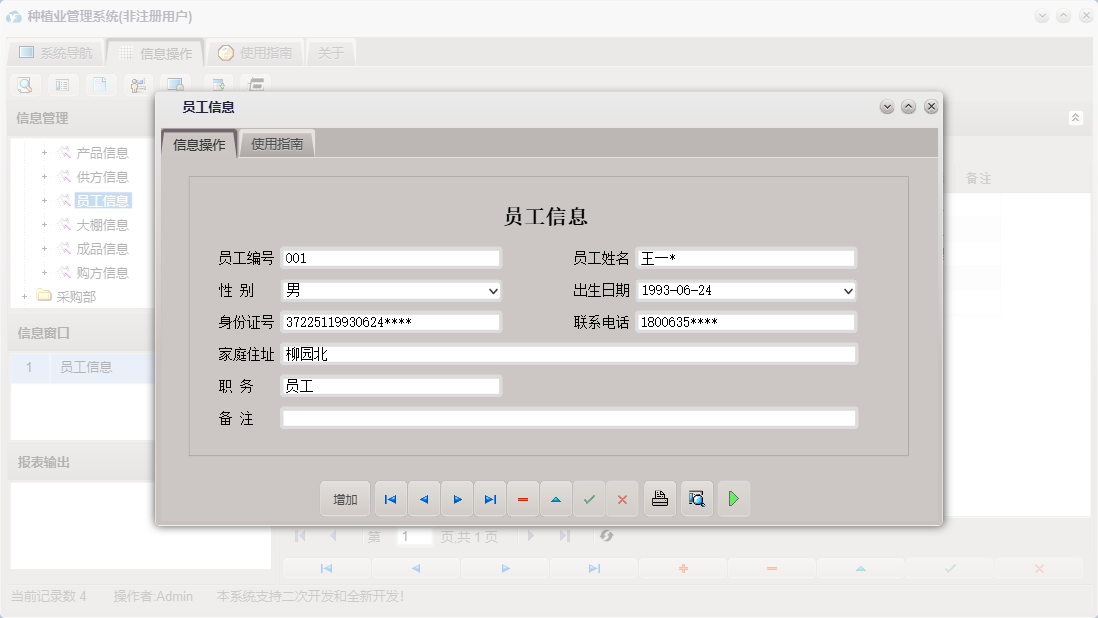The height and width of the screenshot is (618, 1098).
Task: Select the green run arrow in the dialog
Action: pos(733,498)
